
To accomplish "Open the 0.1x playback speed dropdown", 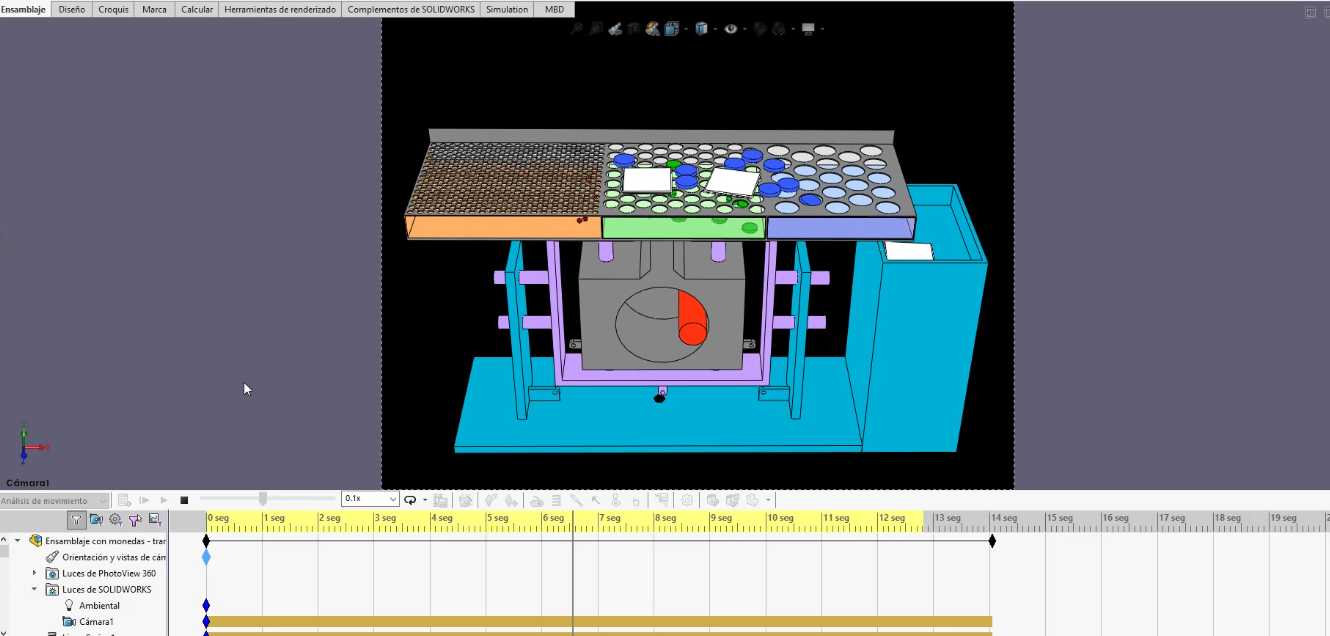I will pyautogui.click(x=370, y=499).
